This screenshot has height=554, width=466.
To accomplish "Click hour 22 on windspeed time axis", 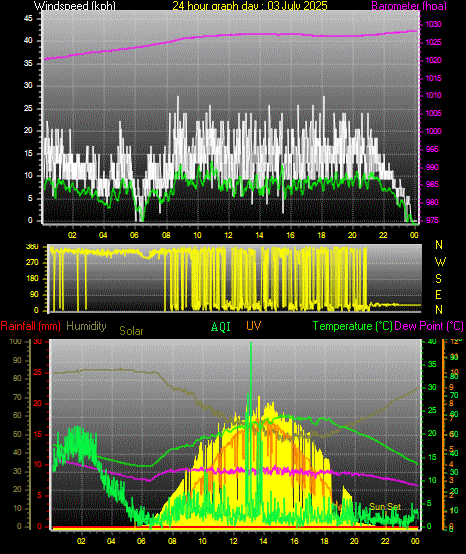I will tap(383, 235).
